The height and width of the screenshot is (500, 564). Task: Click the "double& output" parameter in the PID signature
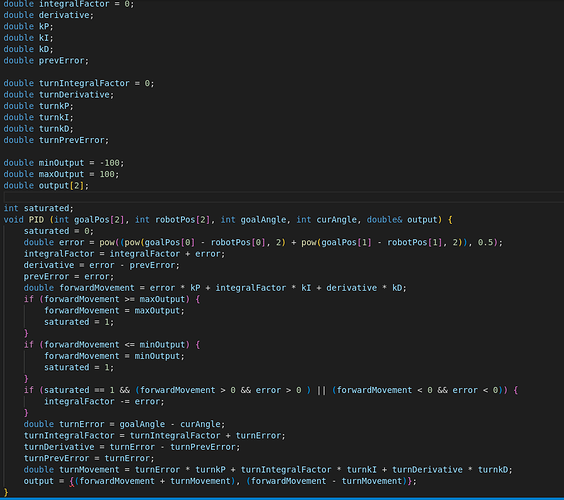tap(402, 220)
